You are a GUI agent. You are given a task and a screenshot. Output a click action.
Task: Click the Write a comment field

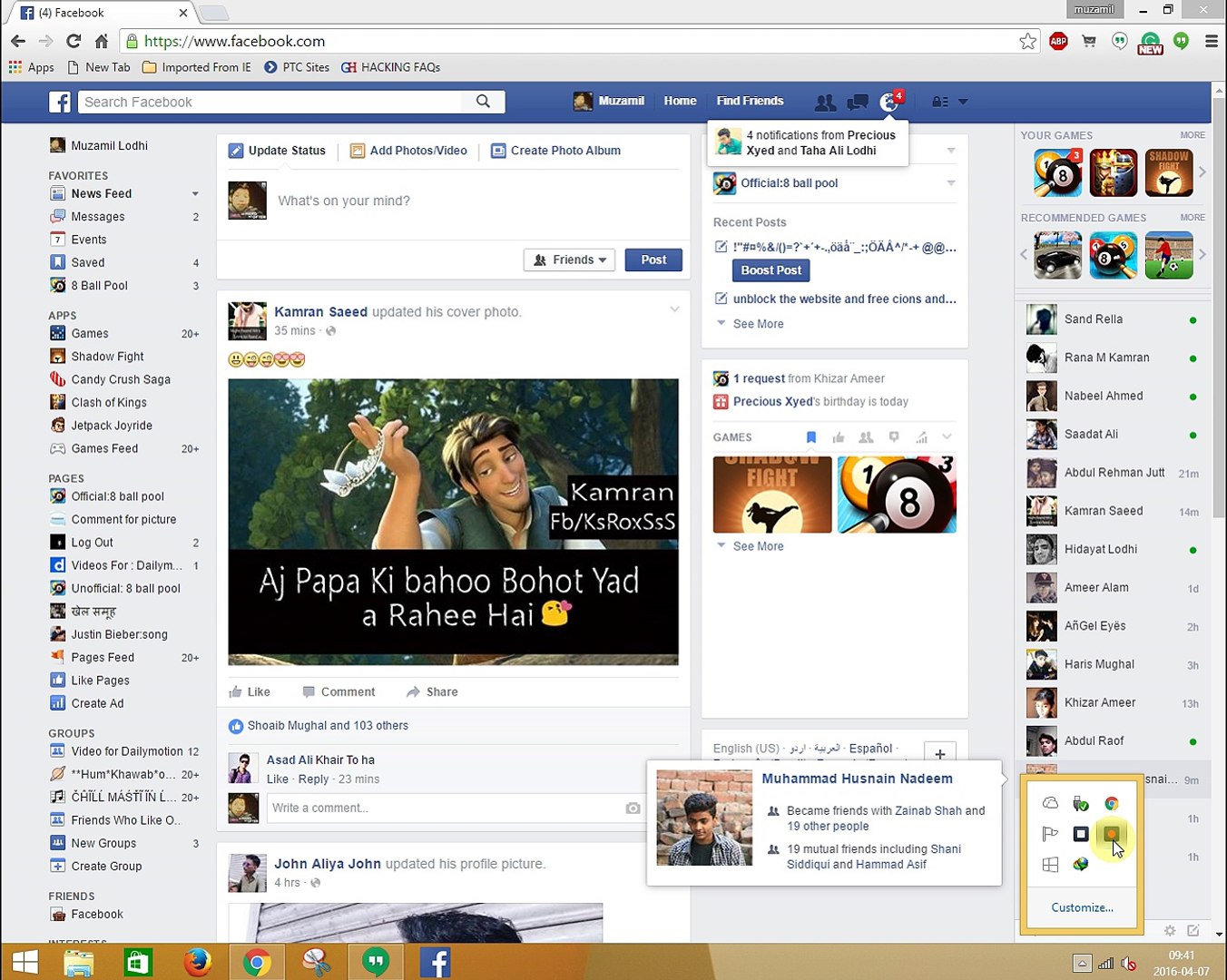pos(445,808)
